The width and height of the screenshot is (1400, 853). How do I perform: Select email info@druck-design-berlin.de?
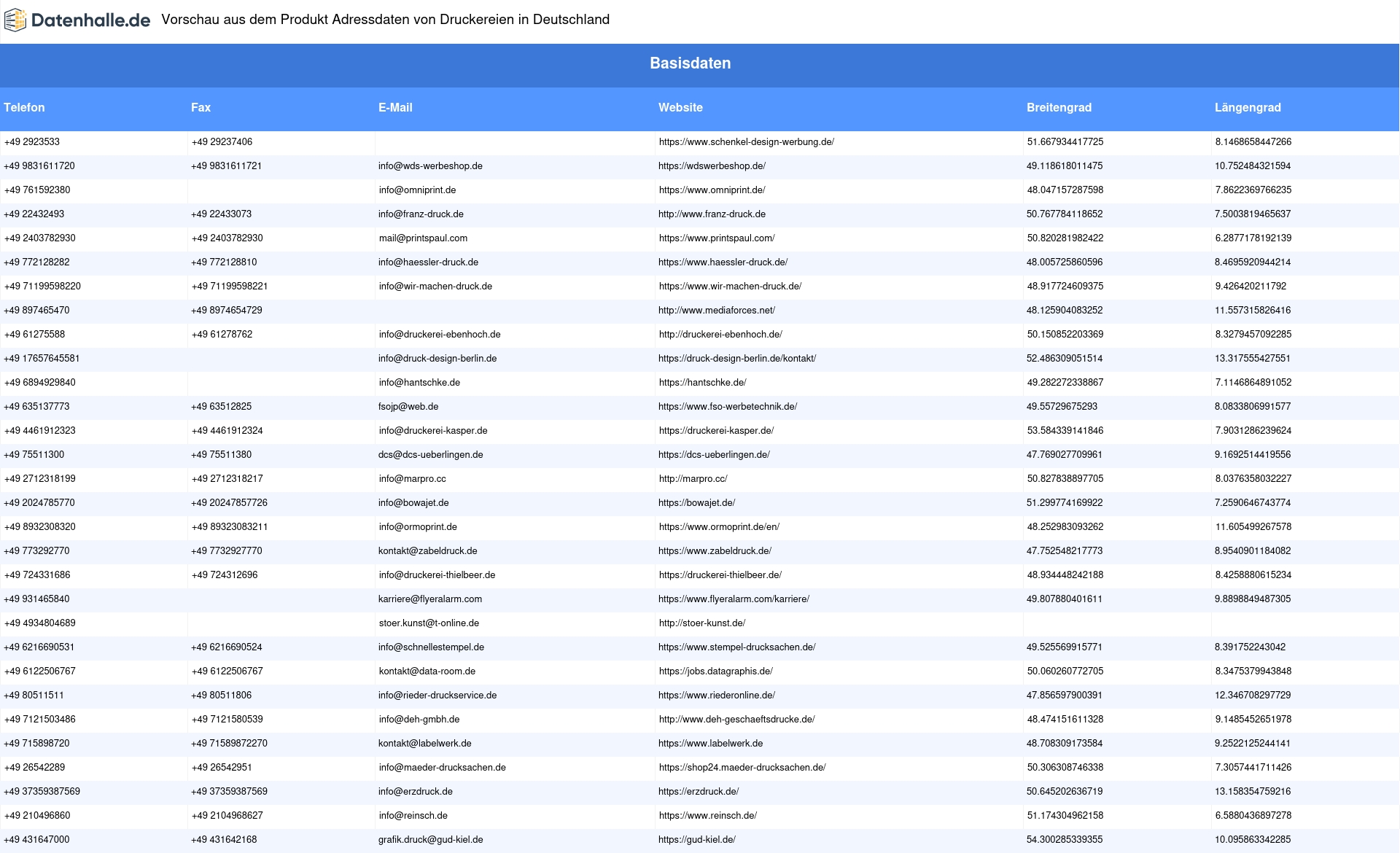(x=437, y=359)
